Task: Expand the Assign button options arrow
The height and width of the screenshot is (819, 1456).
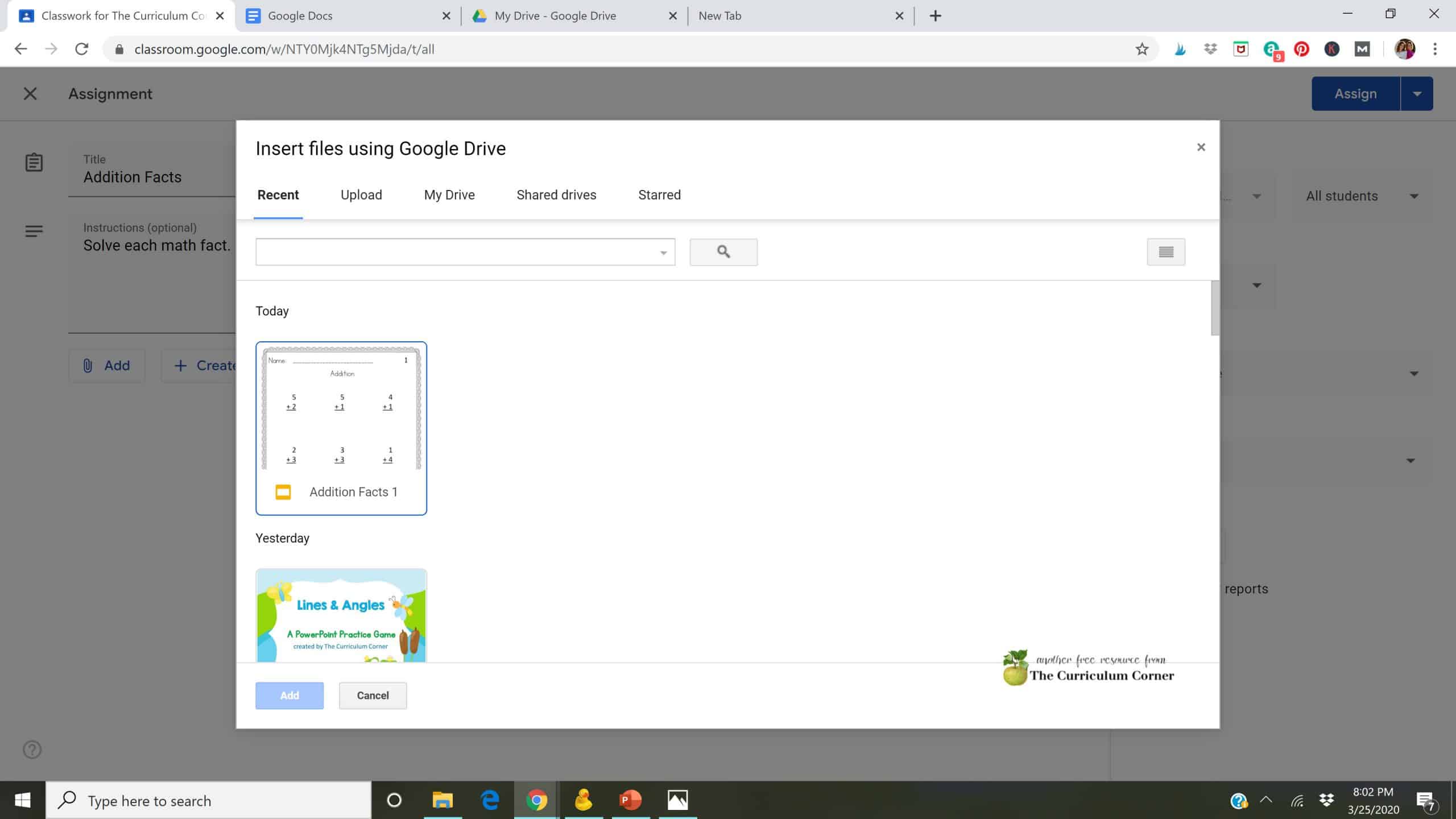Action: click(1417, 94)
